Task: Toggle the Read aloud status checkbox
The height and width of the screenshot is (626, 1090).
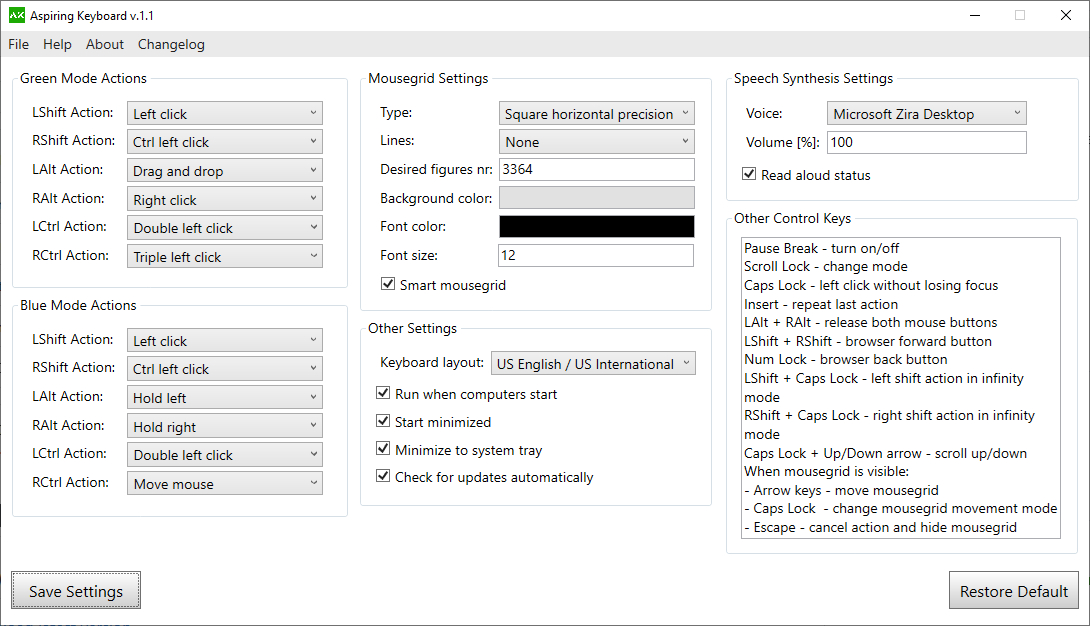Action: (x=749, y=174)
